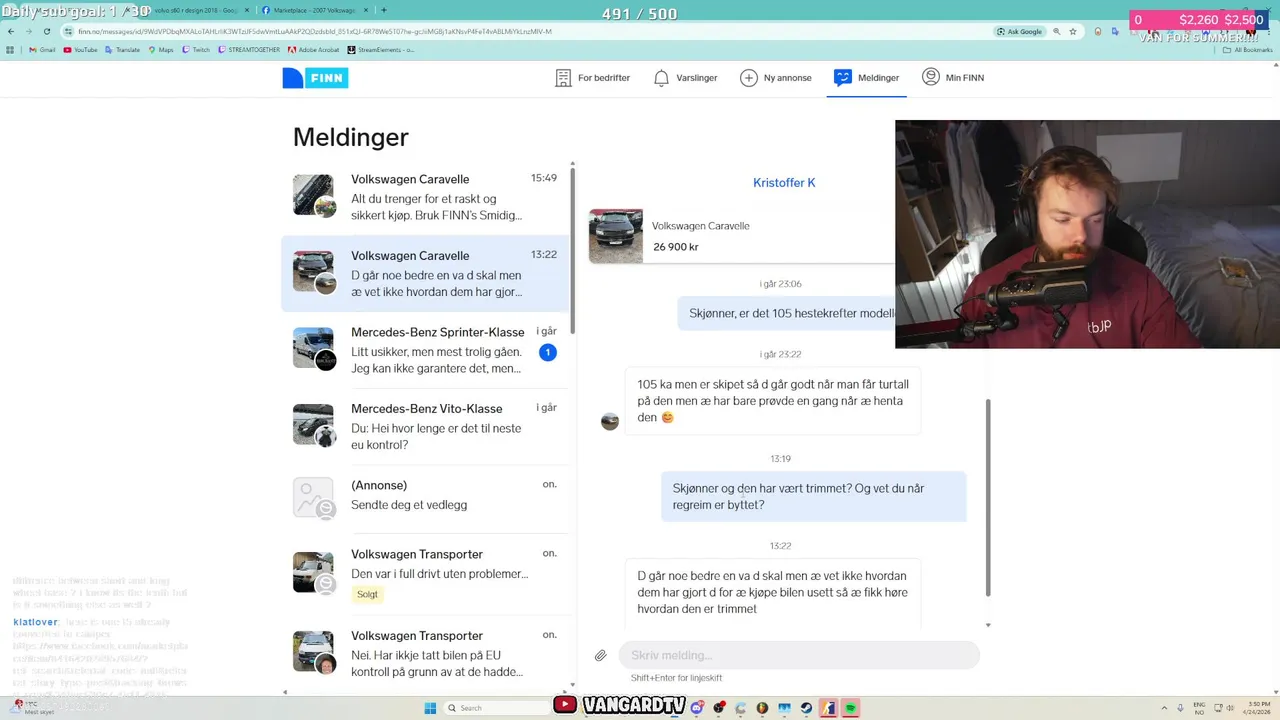
Task: Reload the page
Action: point(46,31)
